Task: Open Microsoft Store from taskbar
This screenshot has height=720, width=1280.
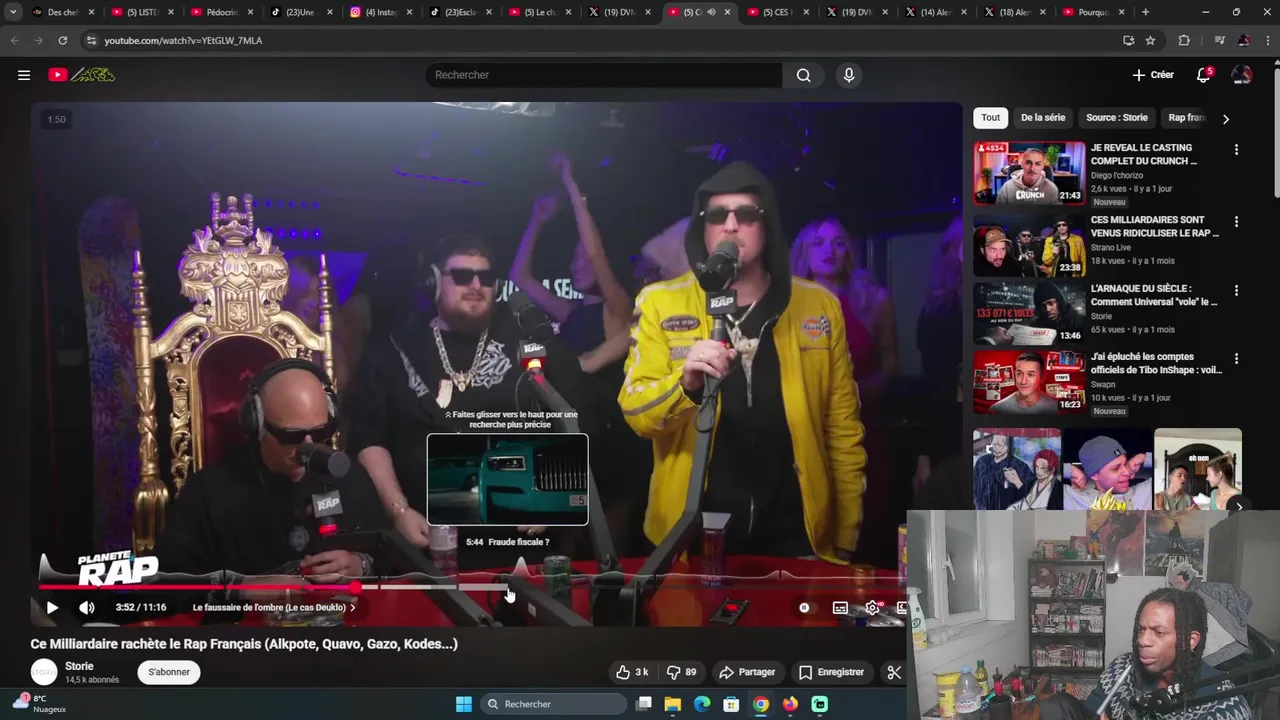Action: 731,704
